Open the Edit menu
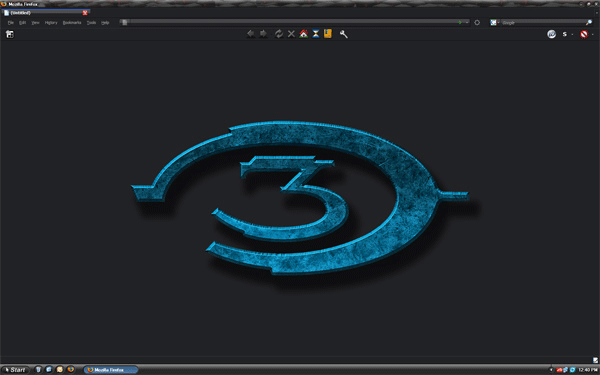600x375 pixels. [x=23, y=23]
